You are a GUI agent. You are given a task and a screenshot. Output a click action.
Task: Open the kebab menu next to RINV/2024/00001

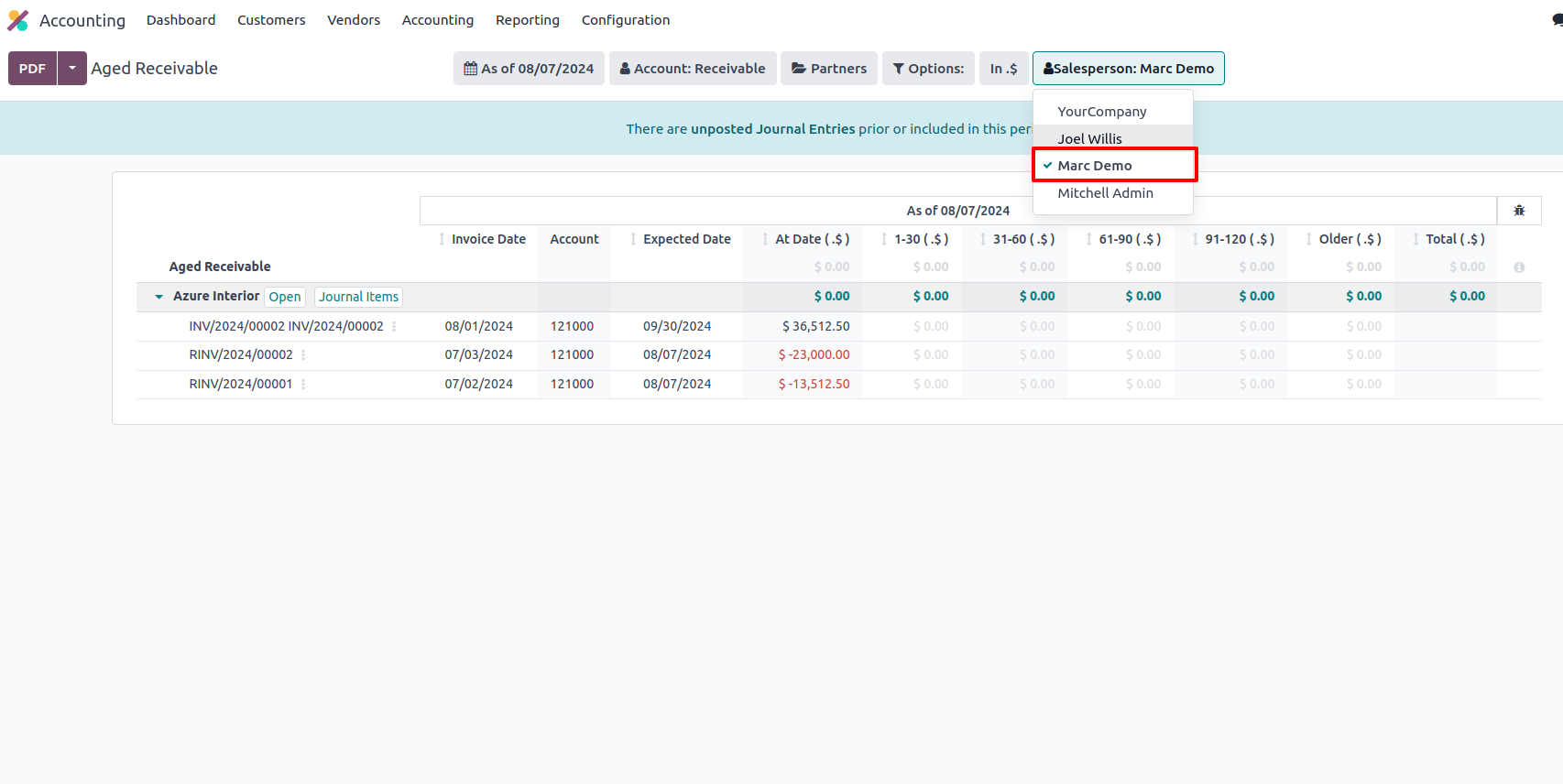click(x=303, y=385)
